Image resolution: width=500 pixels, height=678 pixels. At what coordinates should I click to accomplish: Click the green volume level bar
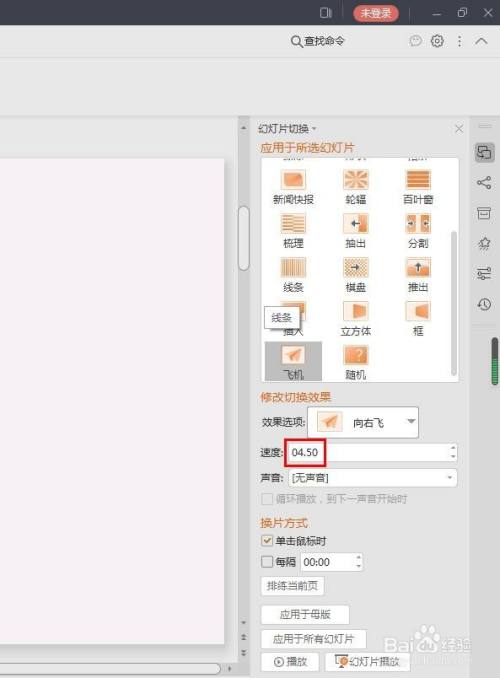coord(495,361)
